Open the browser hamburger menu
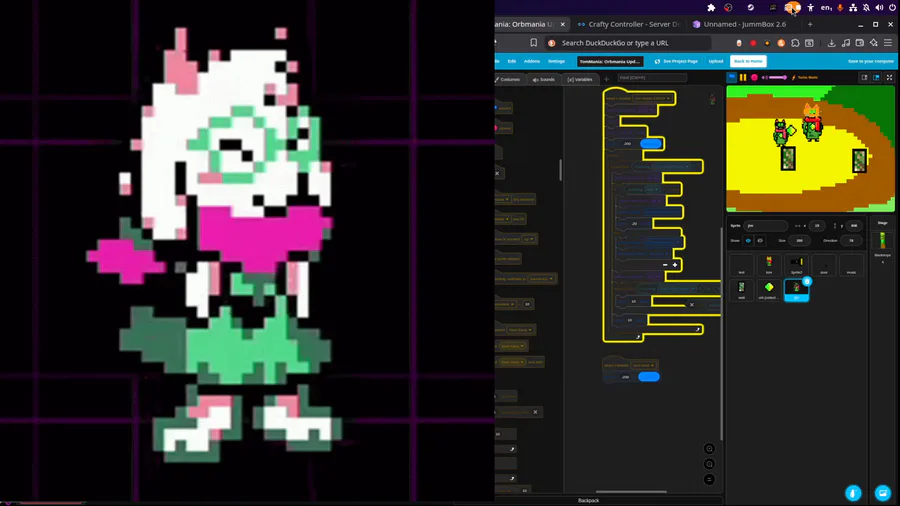Image resolution: width=900 pixels, height=506 pixels. pyautogui.click(x=887, y=42)
